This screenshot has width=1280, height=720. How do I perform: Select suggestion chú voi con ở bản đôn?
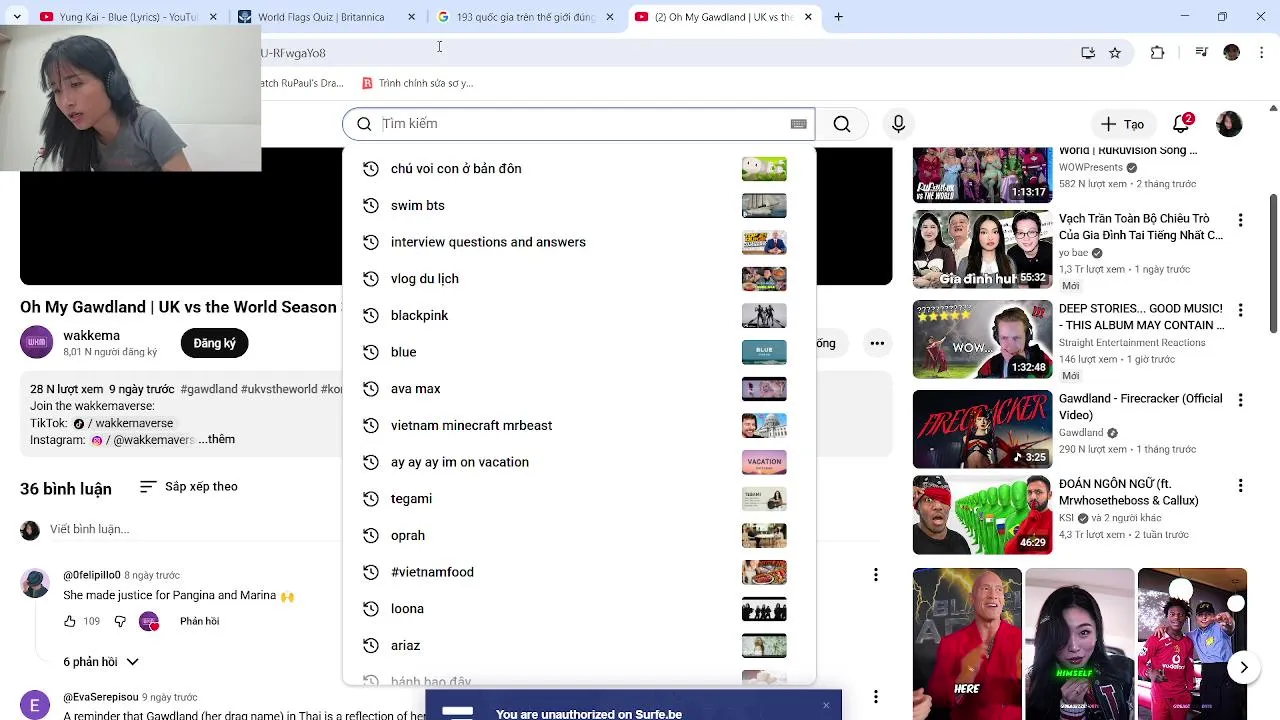coord(578,169)
